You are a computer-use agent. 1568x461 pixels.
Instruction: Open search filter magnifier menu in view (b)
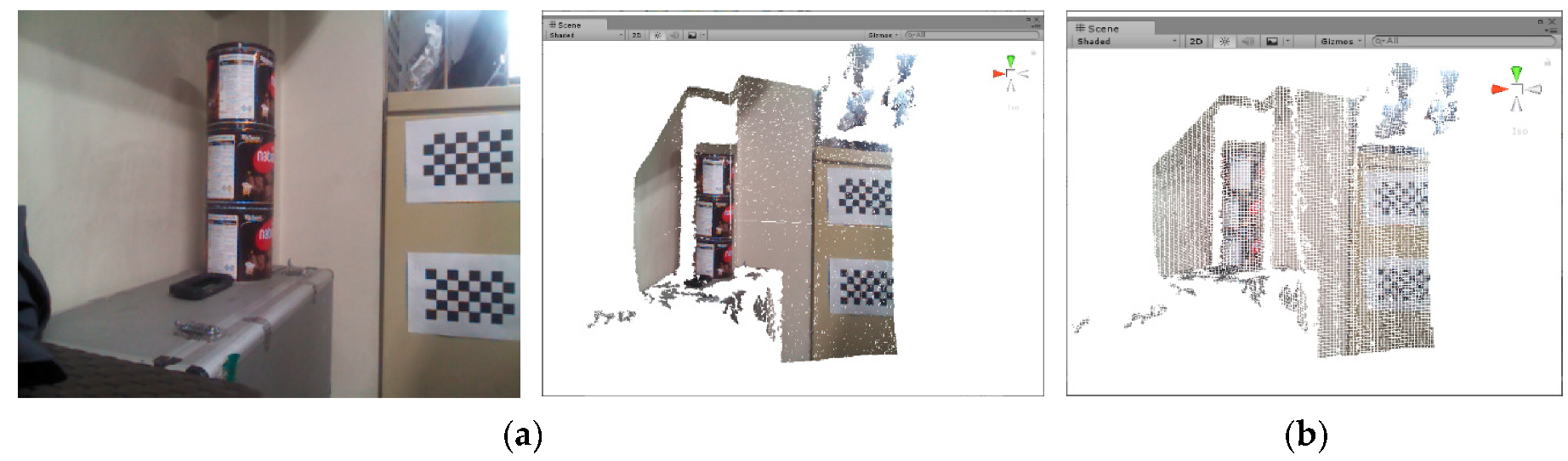click(x=1380, y=41)
